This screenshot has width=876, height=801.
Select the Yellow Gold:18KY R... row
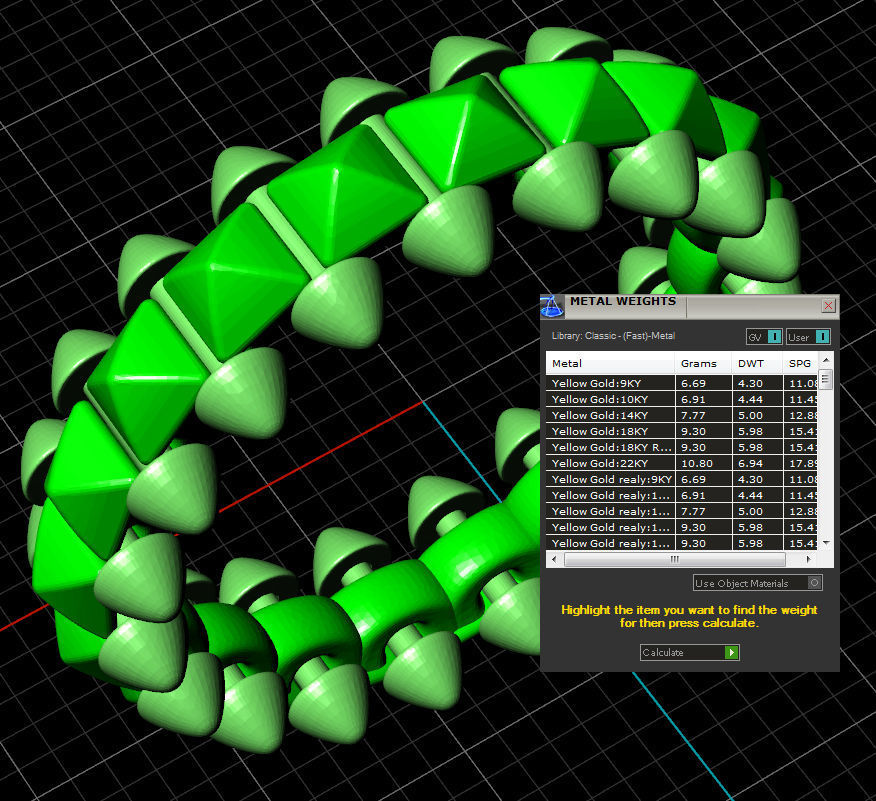pos(682,447)
